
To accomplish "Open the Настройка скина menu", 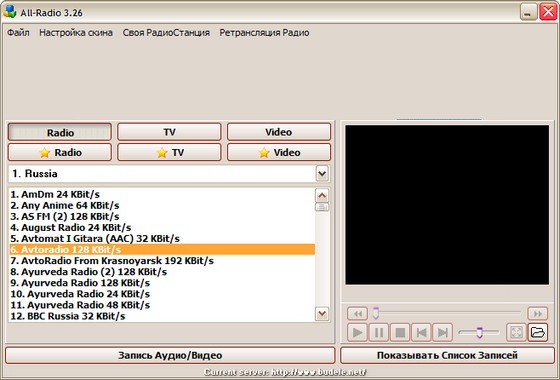I will [x=76, y=32].
